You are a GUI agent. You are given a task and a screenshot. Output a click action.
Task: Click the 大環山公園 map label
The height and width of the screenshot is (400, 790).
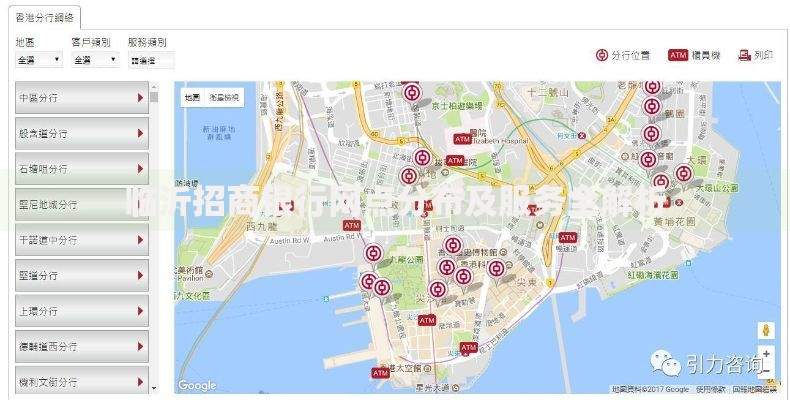pyautogui.click(x=717, y=188)
